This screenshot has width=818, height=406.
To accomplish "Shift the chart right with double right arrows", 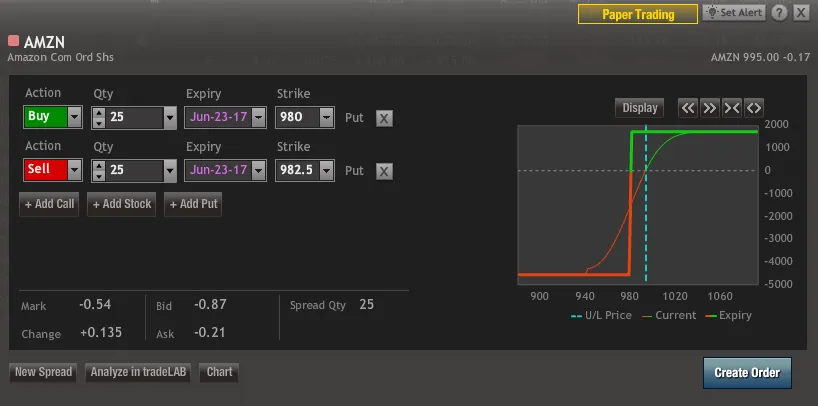I will [709, 108].
